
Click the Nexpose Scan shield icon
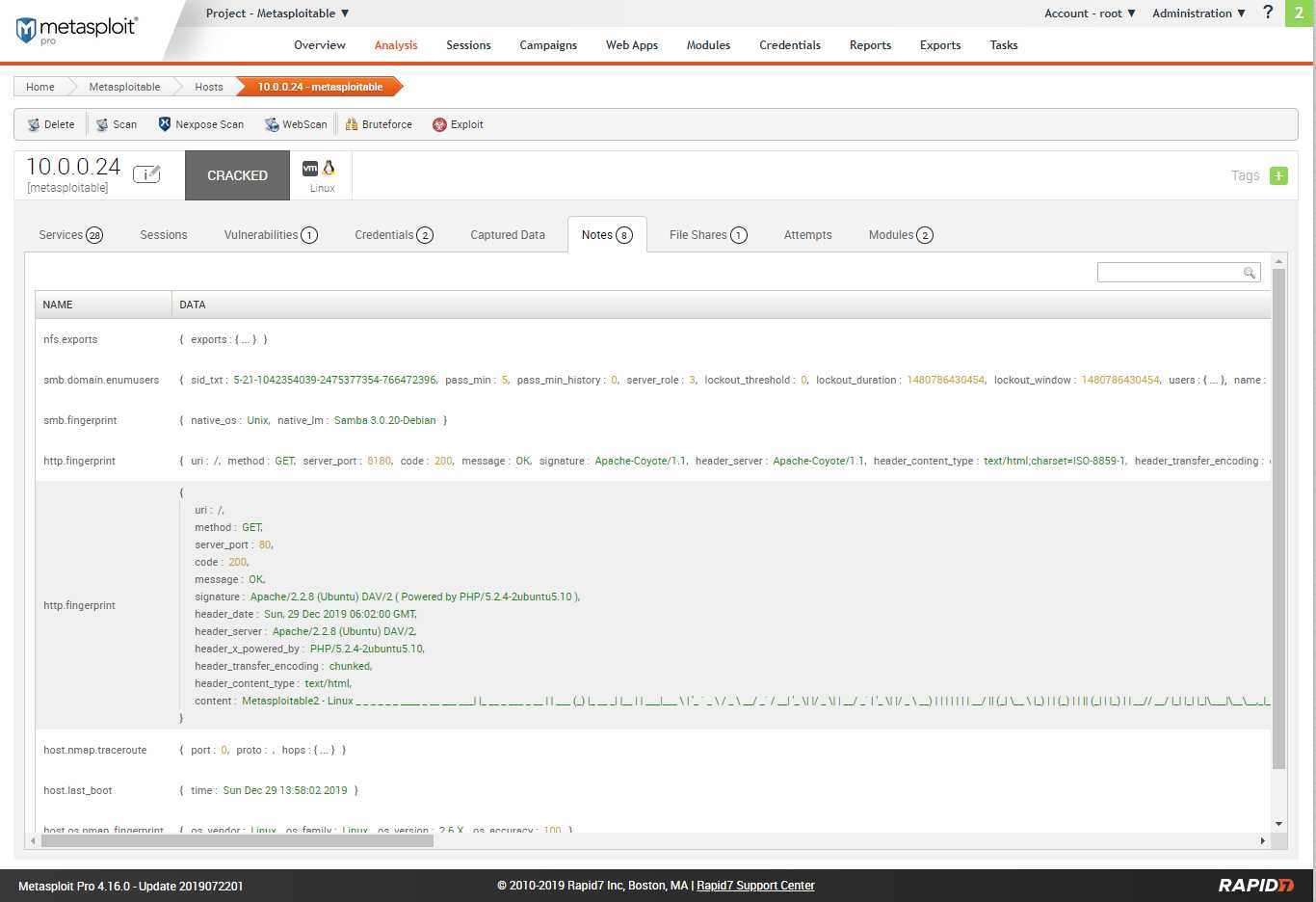pos(165,124)
